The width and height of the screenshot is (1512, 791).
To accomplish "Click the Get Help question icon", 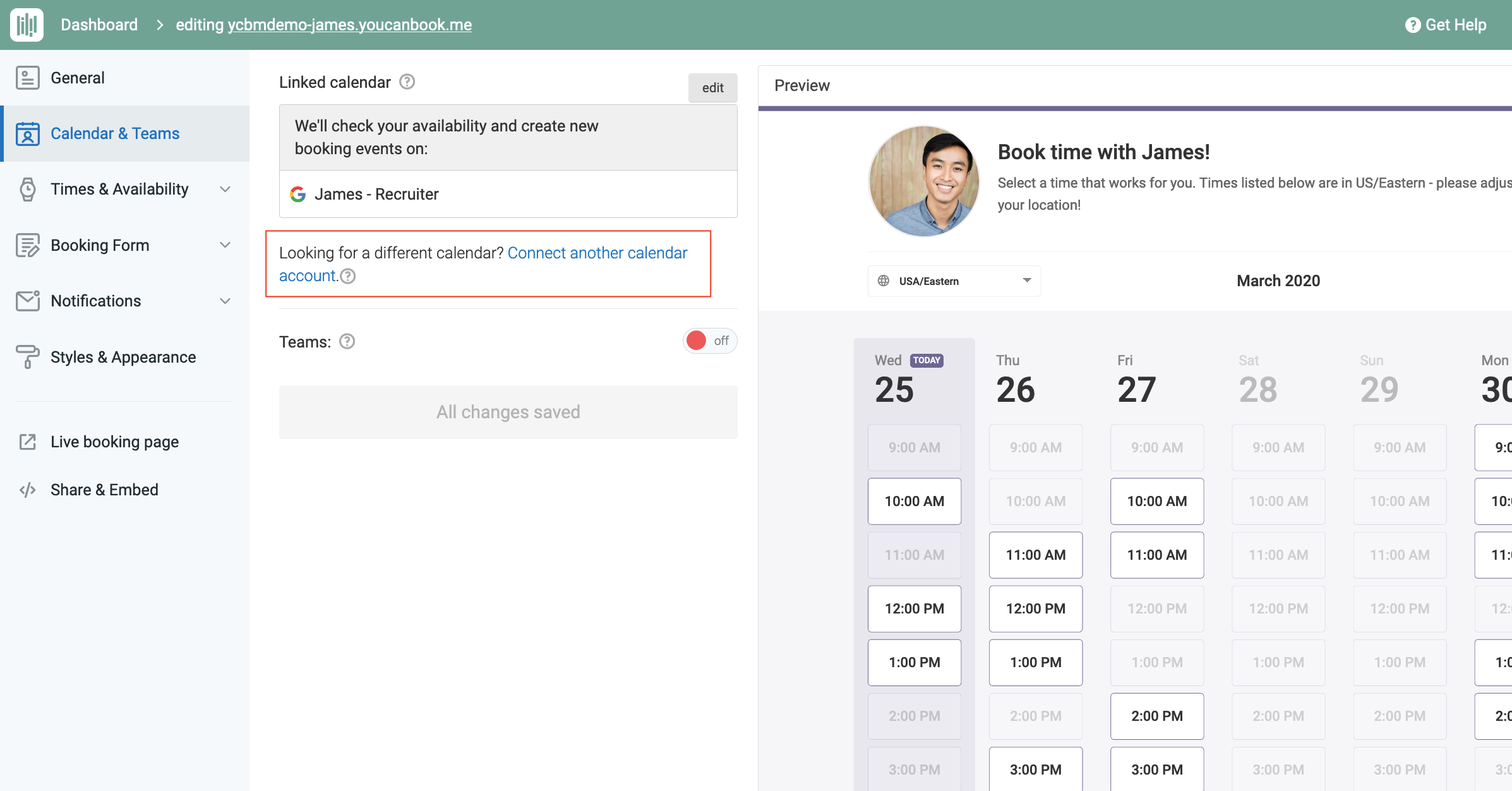I will 1412,25.
